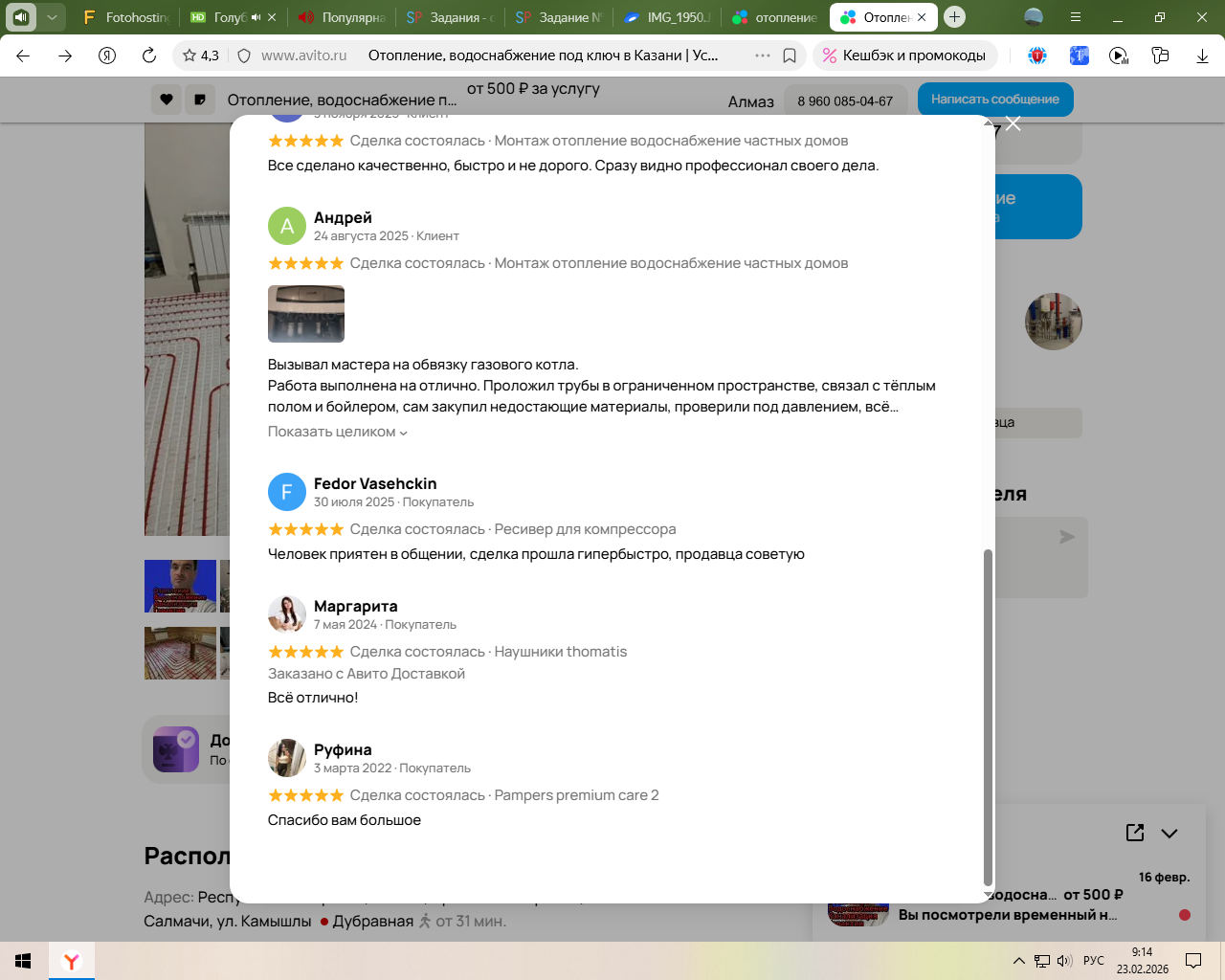Switch to the Fotohosting tab
This screenshot has width=1225, height=980.
click(125, 17)
